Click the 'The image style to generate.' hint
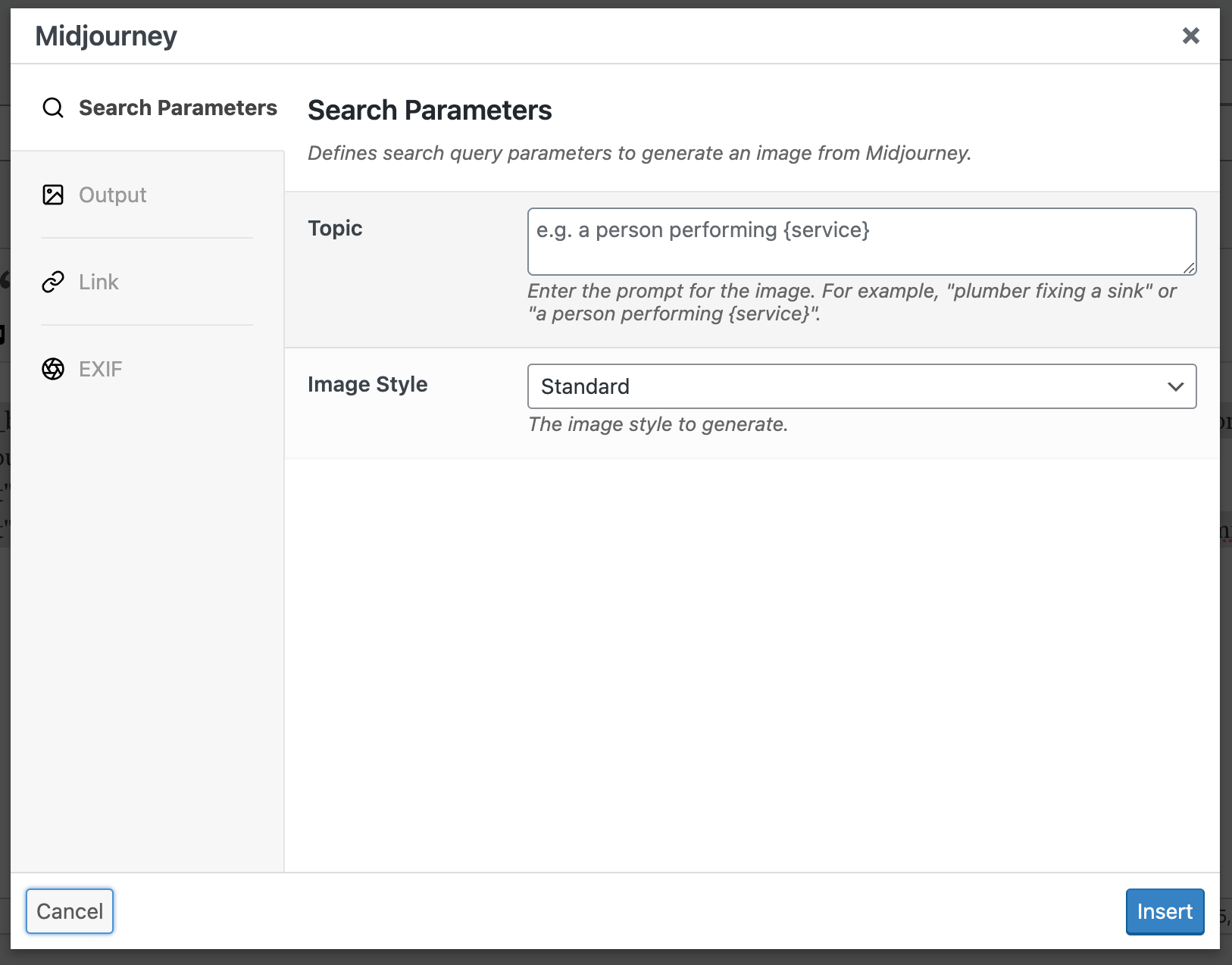Viewport: 1232px width, 965px height. click(658, 424)
